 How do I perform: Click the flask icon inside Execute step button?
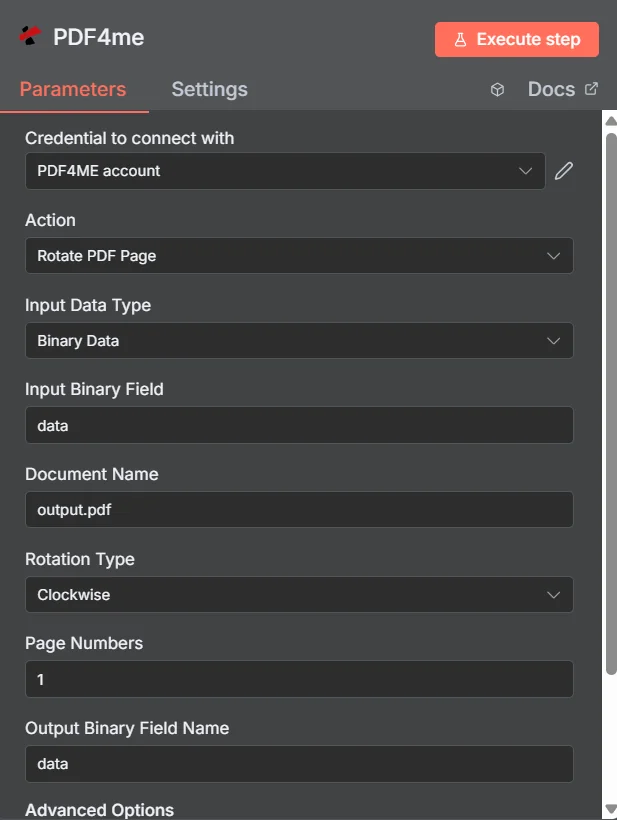461,39
